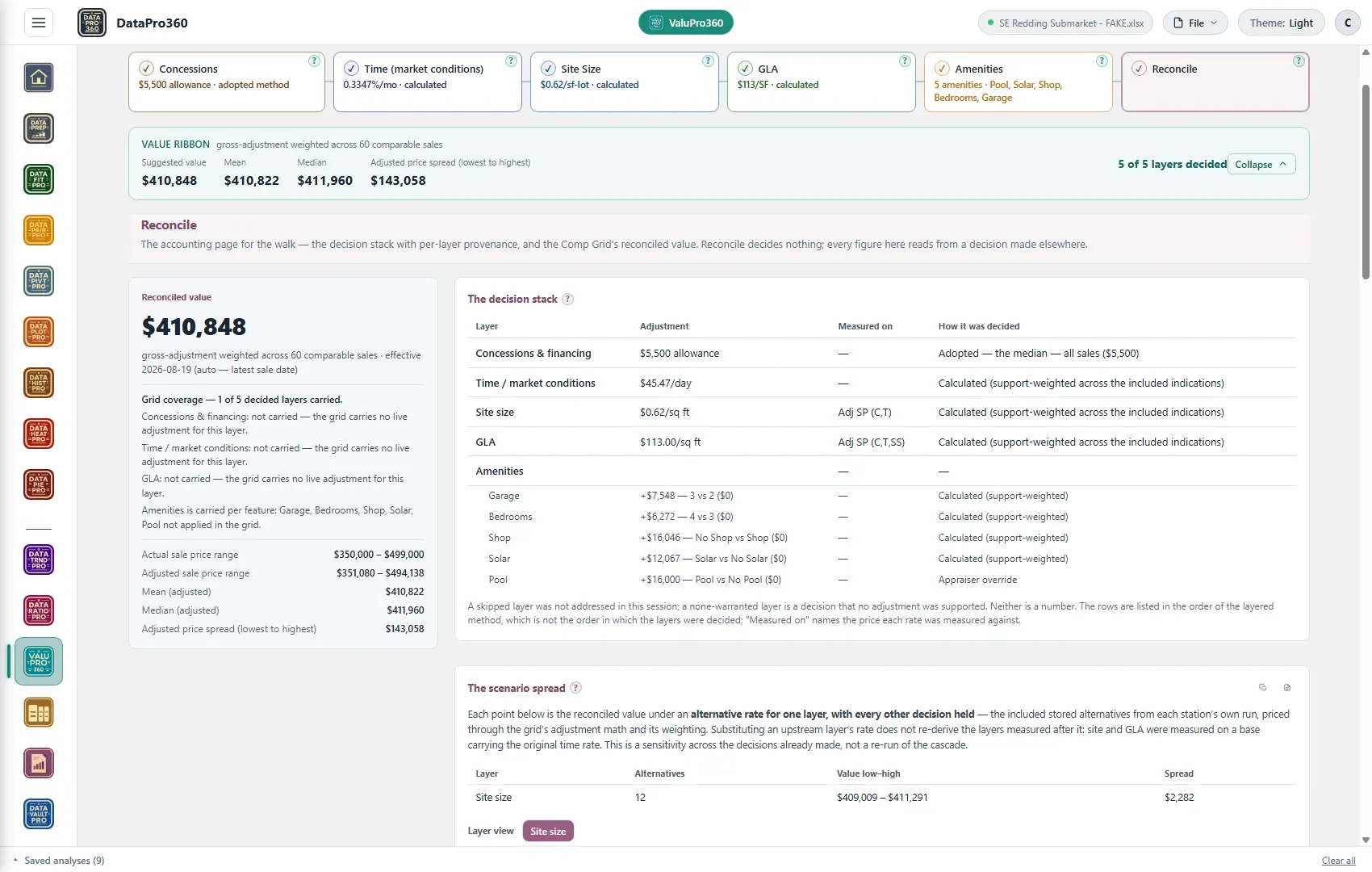Open the File dropdown menu
Screen dimensions: 1372x872
point(1195,23)
